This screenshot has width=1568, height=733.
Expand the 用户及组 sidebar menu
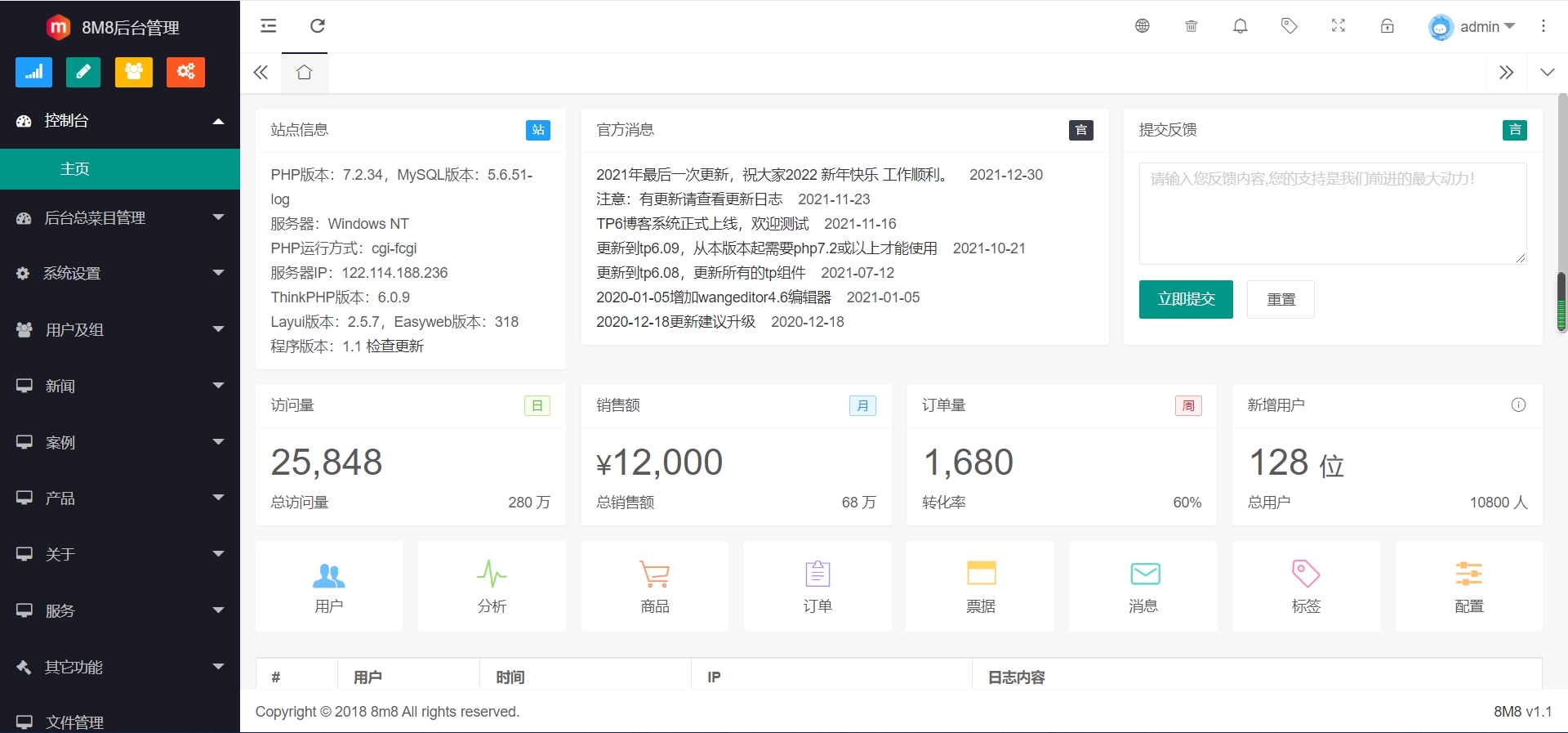[120, 329]
